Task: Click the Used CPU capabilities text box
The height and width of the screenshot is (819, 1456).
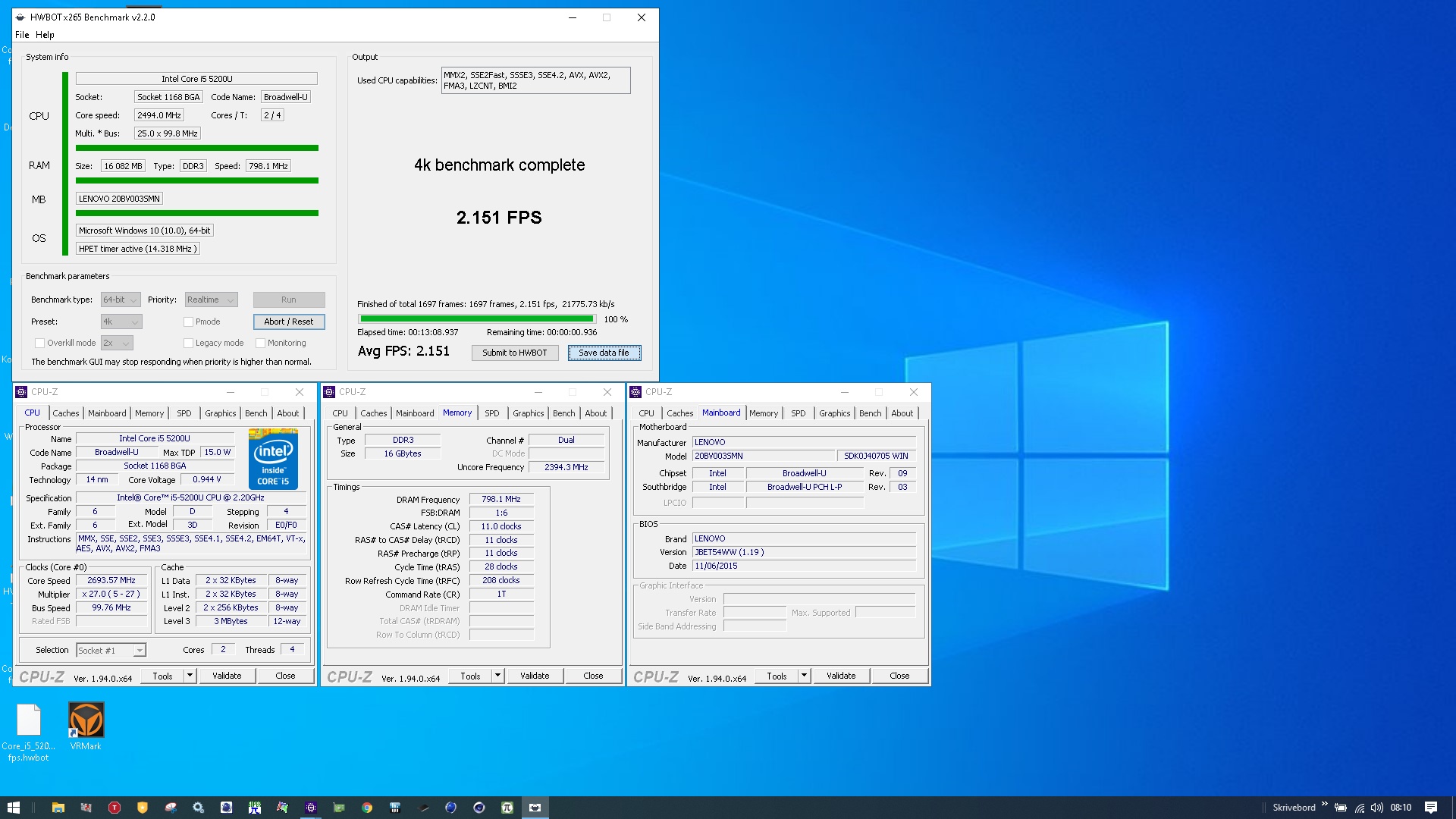Action: click(x=535, y=80)
